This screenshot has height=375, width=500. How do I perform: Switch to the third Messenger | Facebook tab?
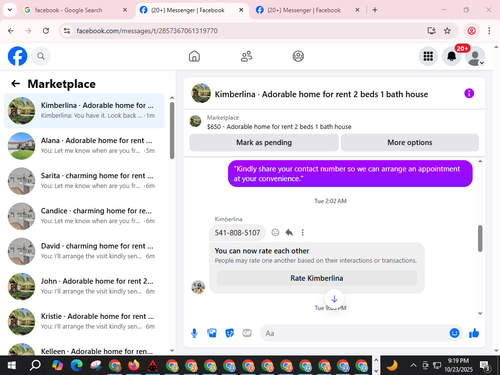(x=303, y=10)
